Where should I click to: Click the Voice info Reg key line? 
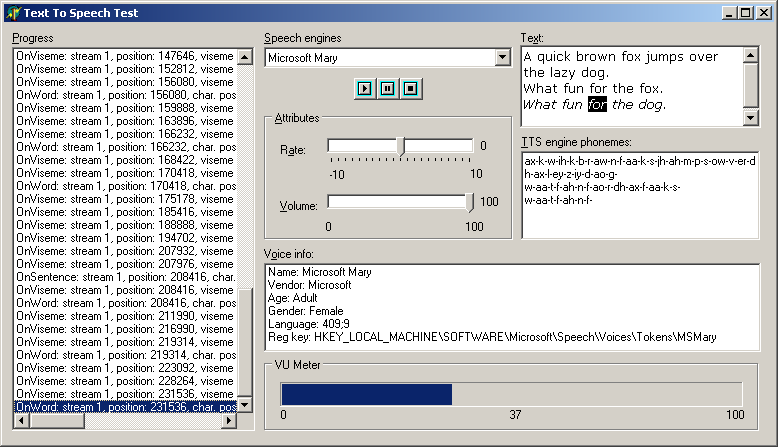[492, 337]
